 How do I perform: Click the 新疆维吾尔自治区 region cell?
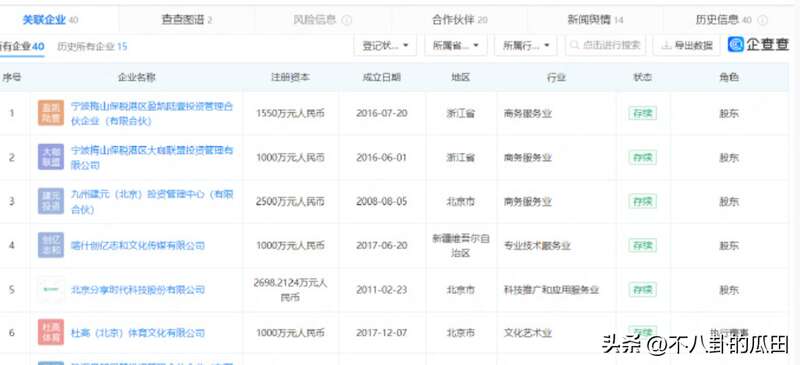(461, 246)
